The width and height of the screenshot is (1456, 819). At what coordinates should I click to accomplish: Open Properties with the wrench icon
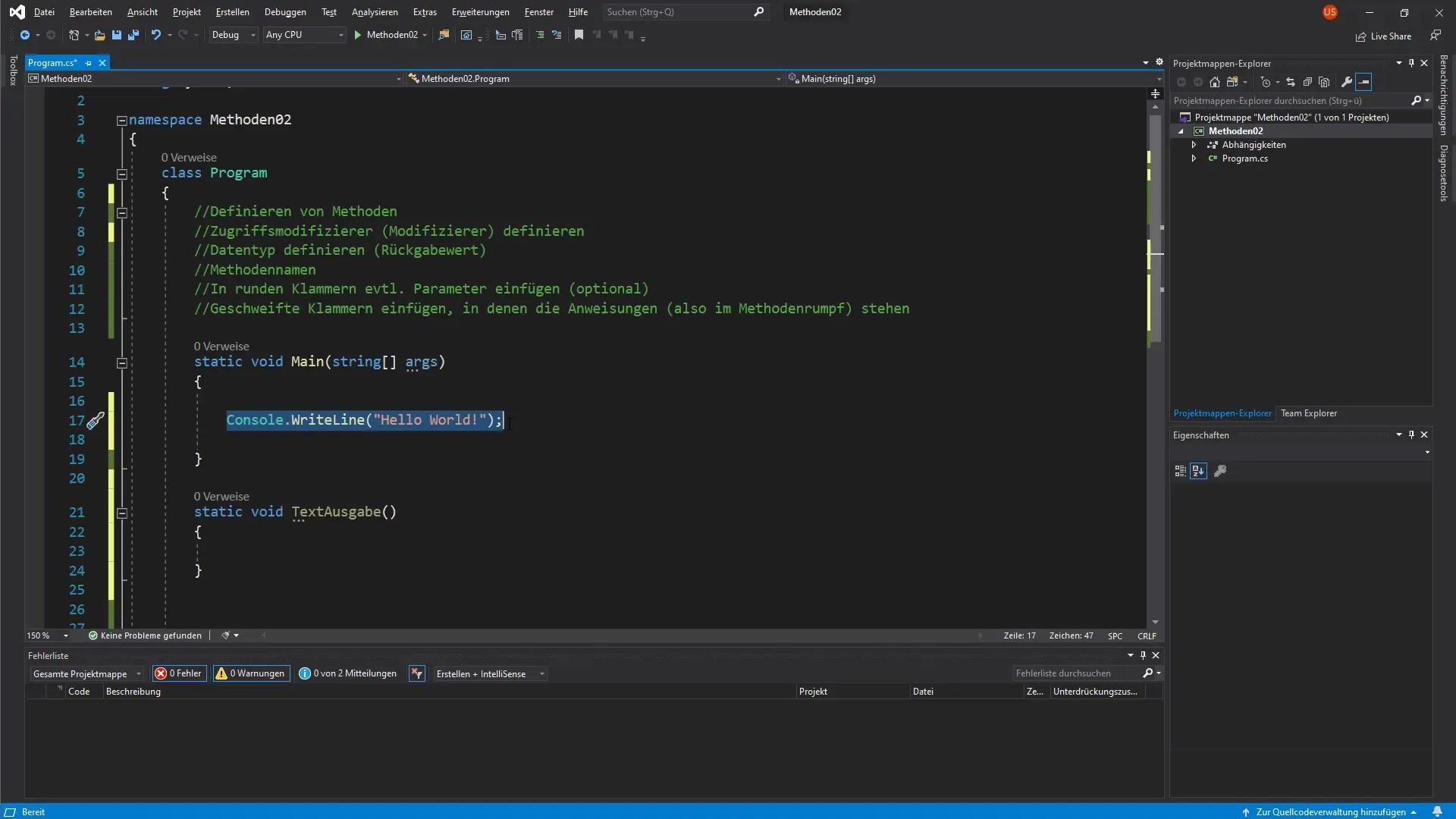[1347, 82]
